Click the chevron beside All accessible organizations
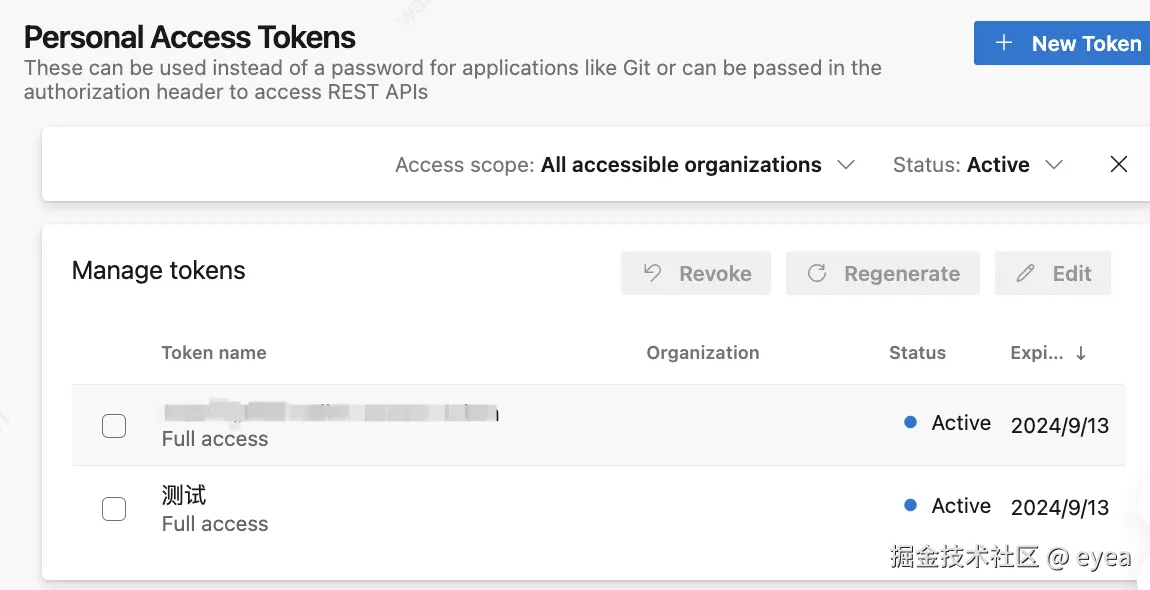 (846, 164)
